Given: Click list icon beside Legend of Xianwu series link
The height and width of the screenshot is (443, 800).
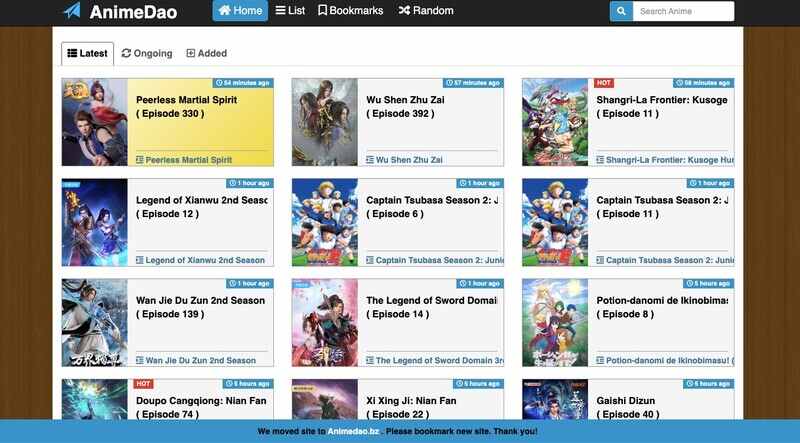Looking at the screenshot, I should point(139,260).
